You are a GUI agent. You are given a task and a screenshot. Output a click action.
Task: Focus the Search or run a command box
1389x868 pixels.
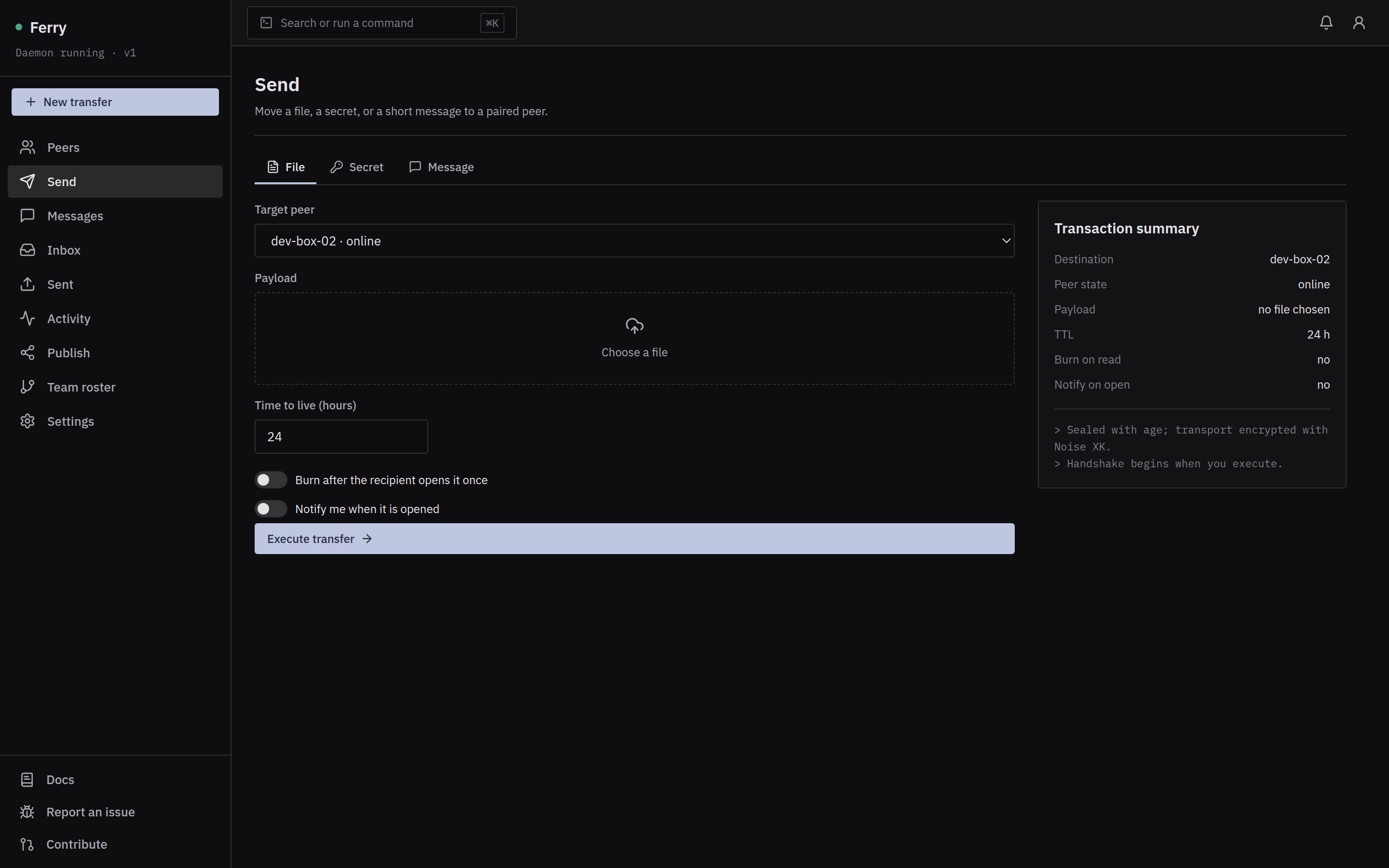[381, 23]
